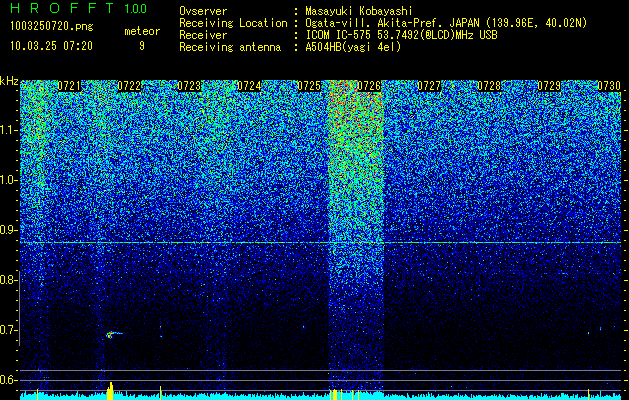Click the 1.1 kHz axis label
629x400 pixels.
point(9,130)
